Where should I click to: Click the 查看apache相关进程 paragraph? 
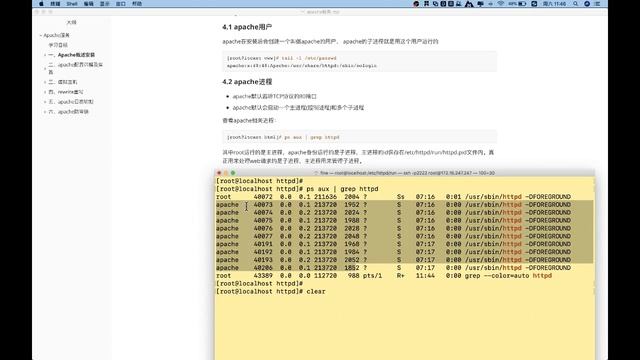(249, 120)
